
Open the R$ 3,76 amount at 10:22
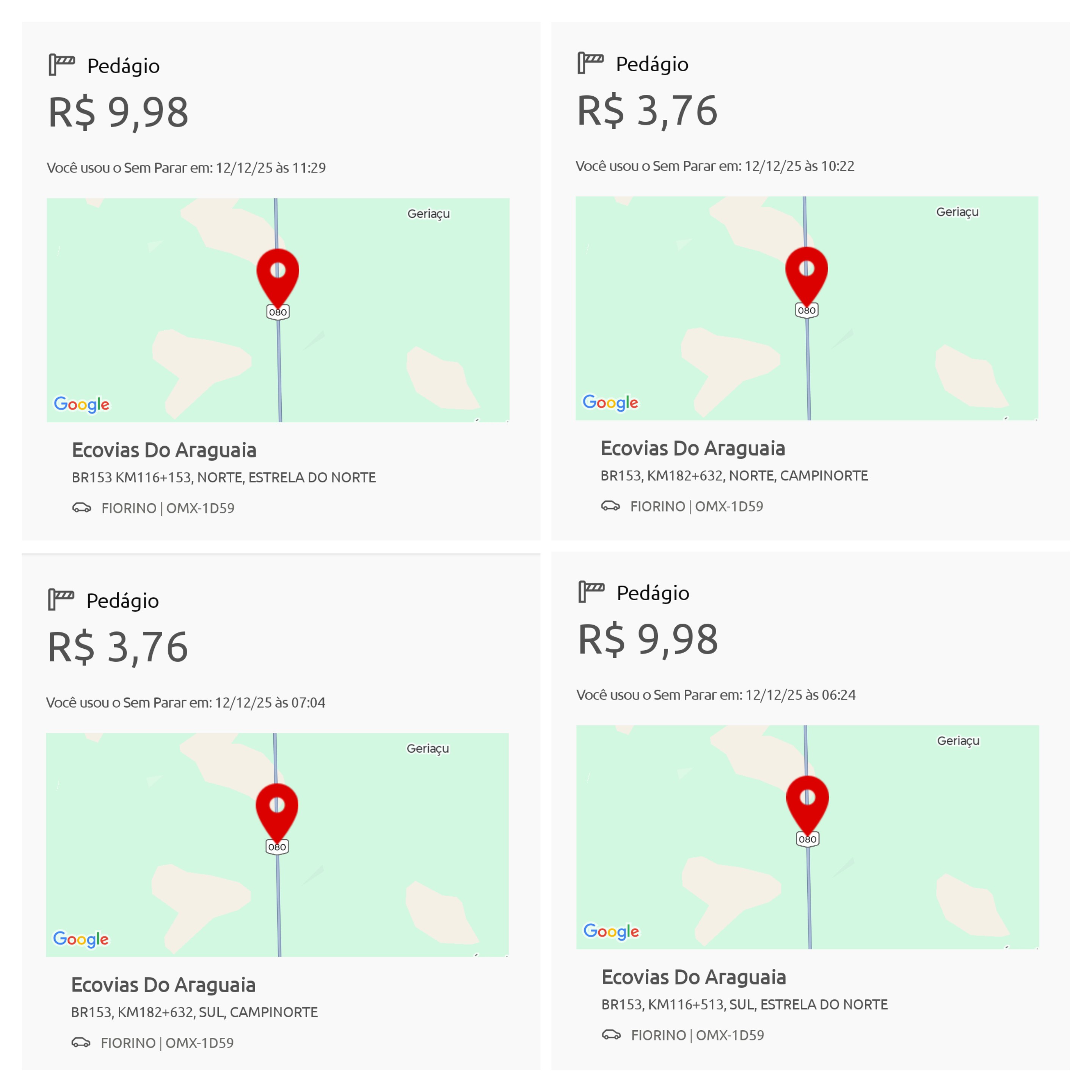(x=647, y=110)
